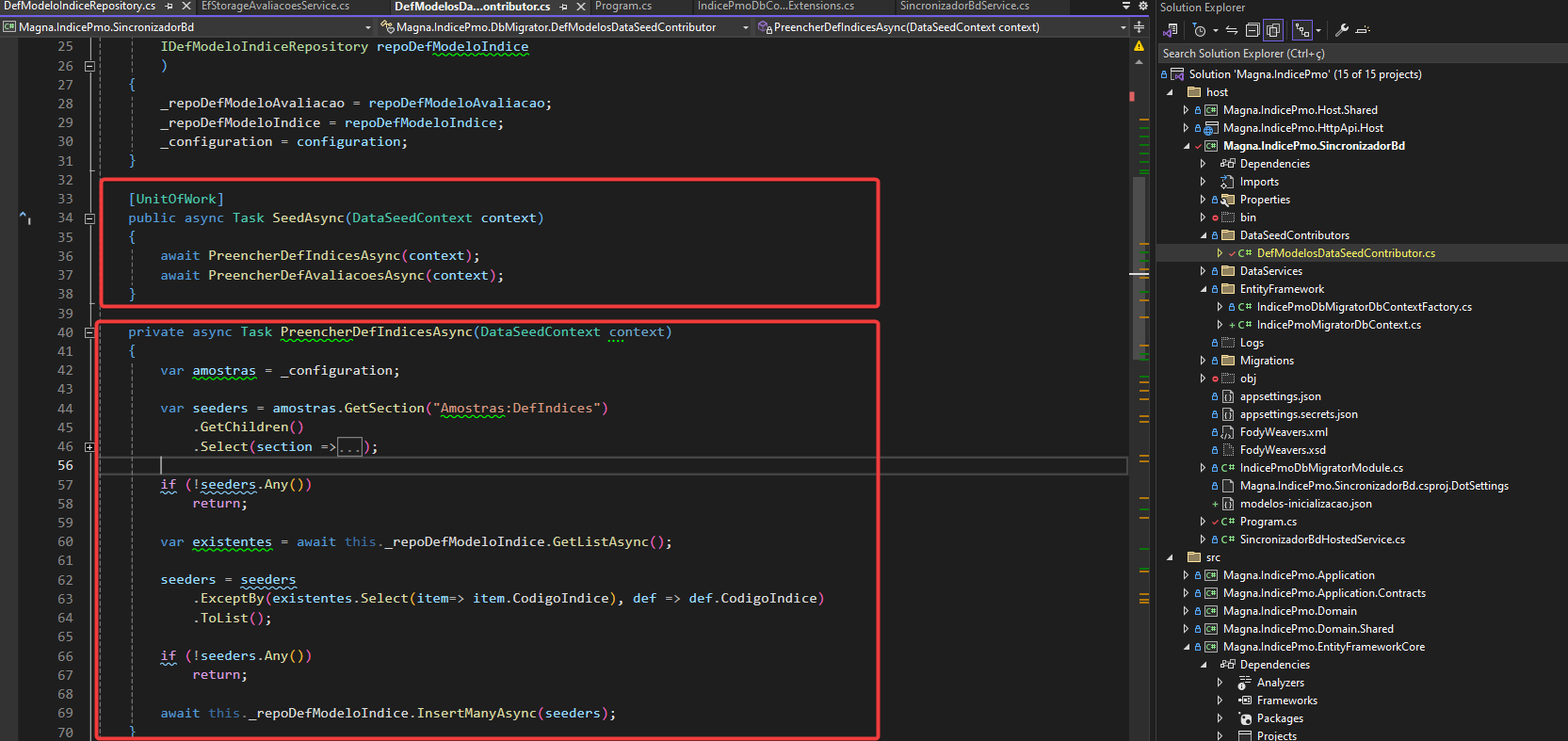Open appsettings.json file
1568x741 pixels.
pyautogui.click(x=1280, y=396)
